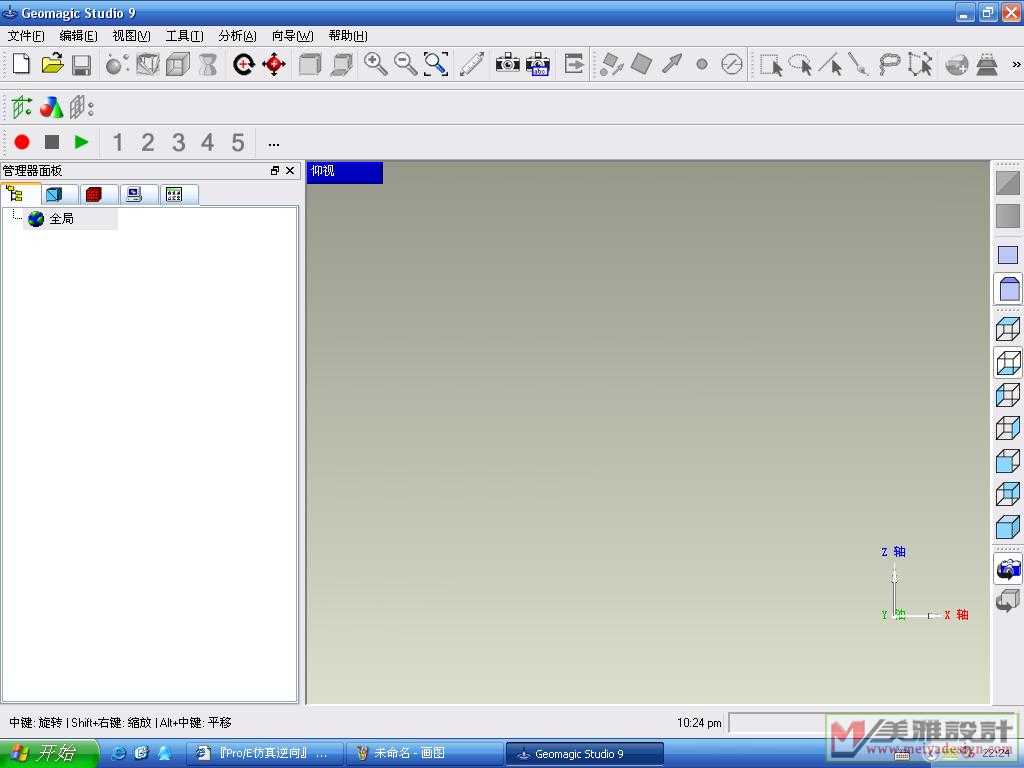
Task: Open the 视图(V) menu
Action: [131, 36]
